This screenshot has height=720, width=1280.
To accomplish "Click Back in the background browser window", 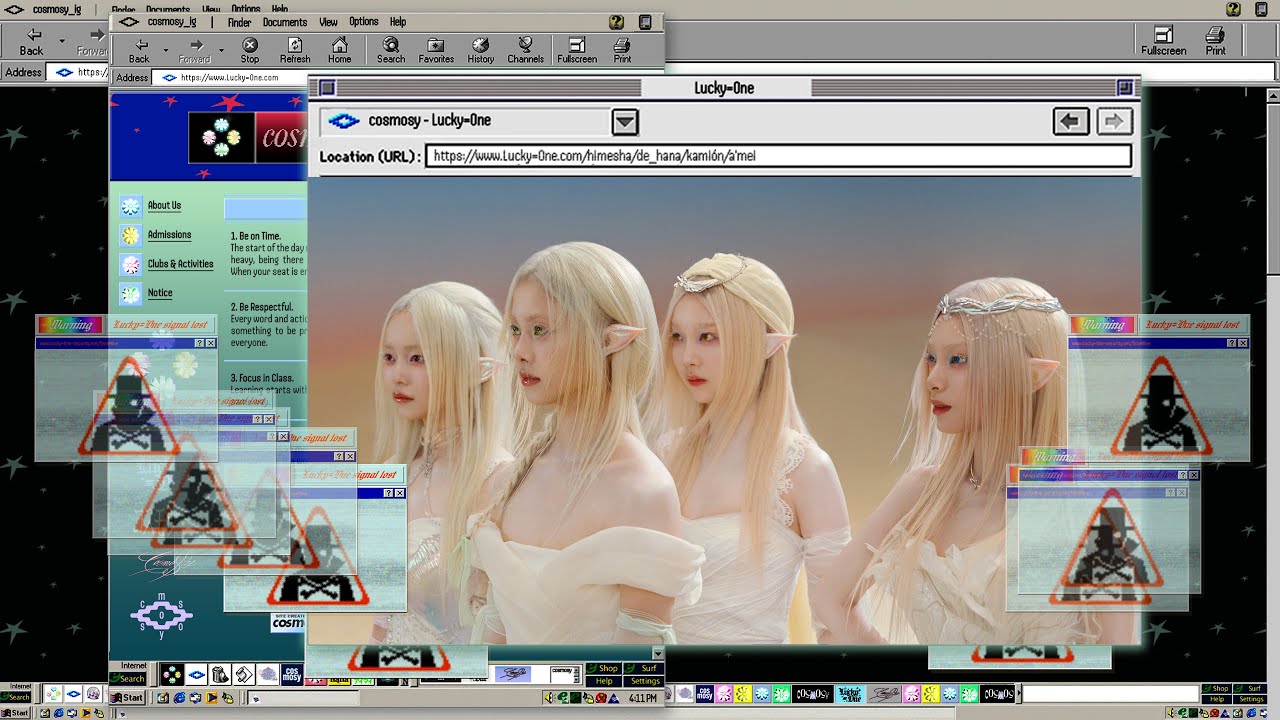I will coord(32,41).
